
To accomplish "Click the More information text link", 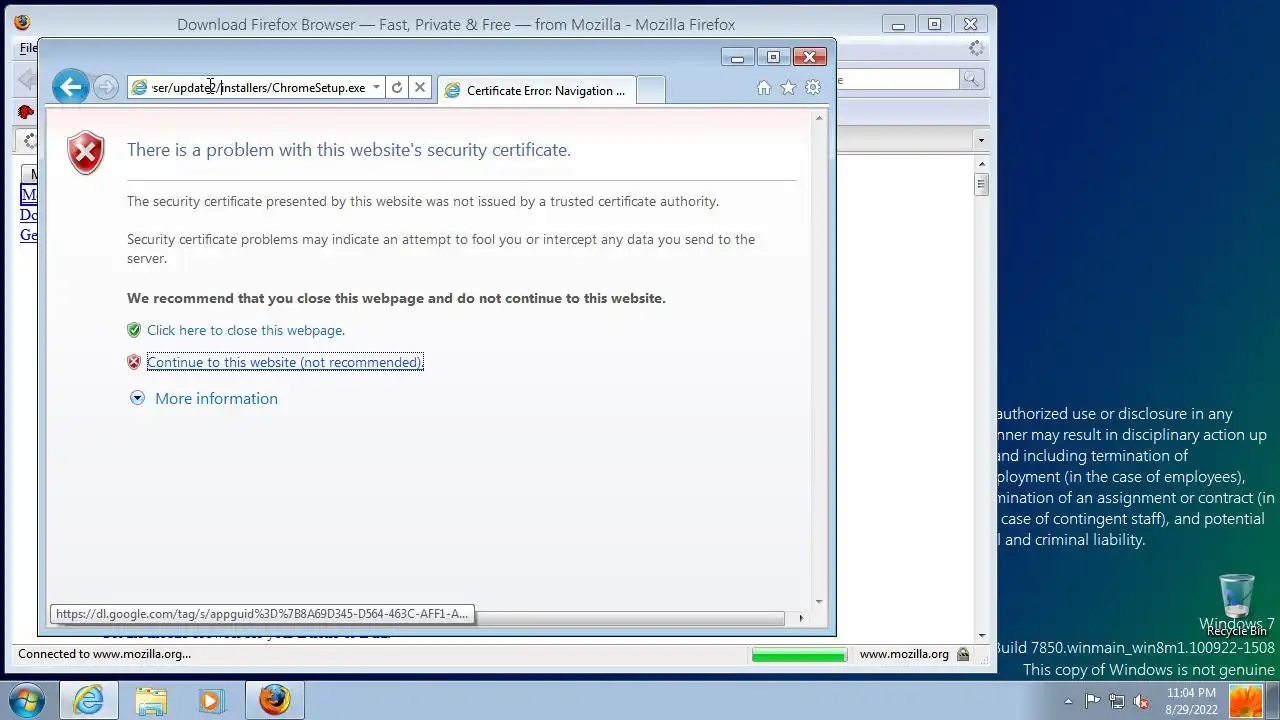I will point(216,398).
